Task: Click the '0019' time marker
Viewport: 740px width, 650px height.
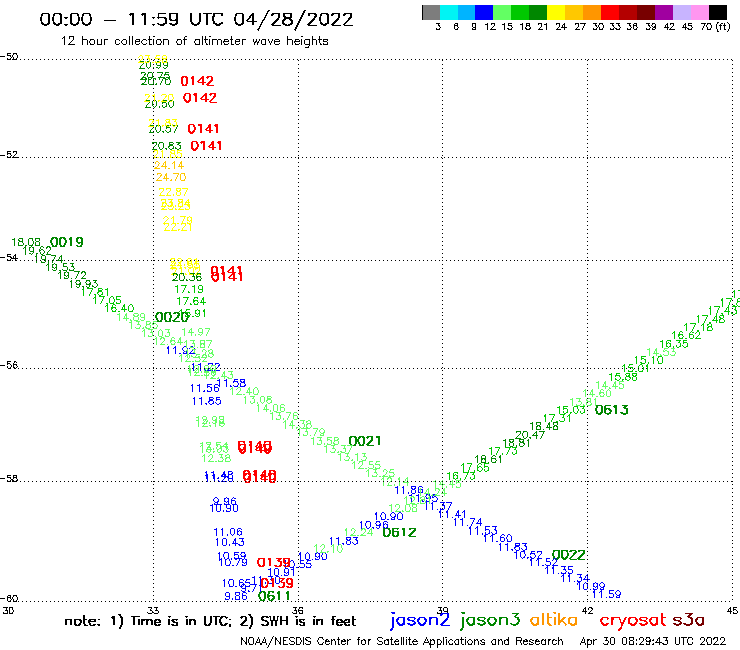Action: coord(67,242)
